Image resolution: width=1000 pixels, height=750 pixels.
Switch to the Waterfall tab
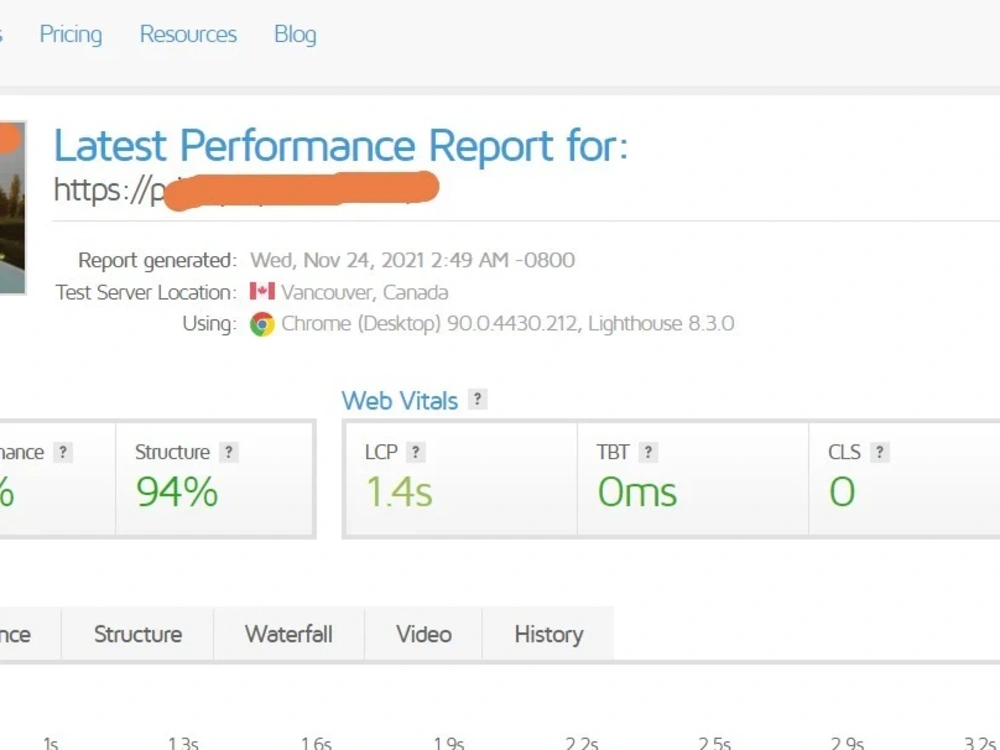point(289,634)
